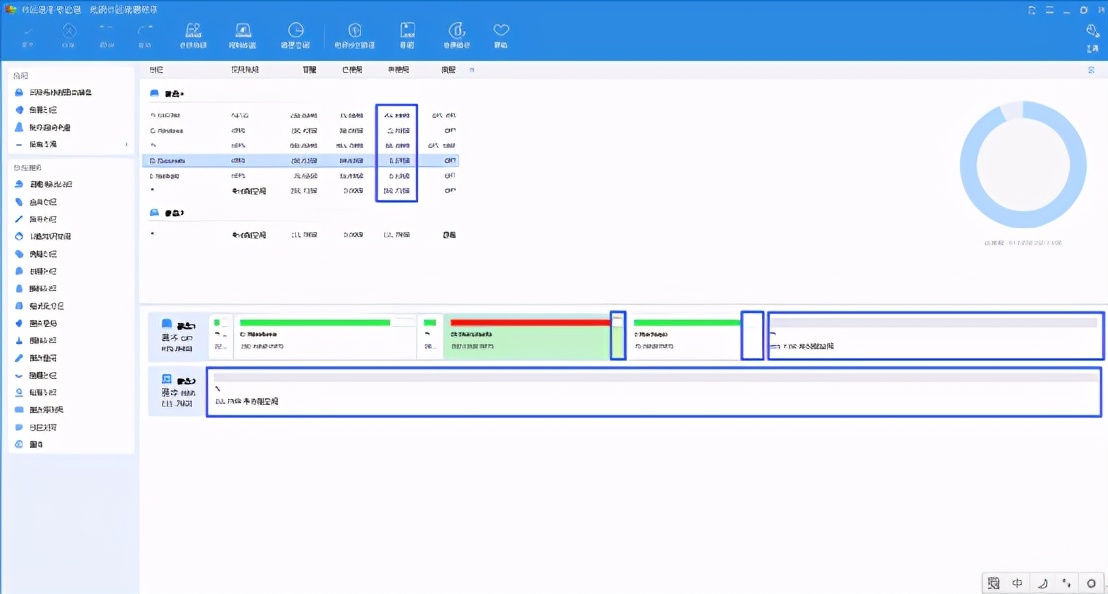The width and height of the screenshot is (1108, 594).
Task: Select the 未分配空间 row under Disk 2
Action: click(300, 234)
